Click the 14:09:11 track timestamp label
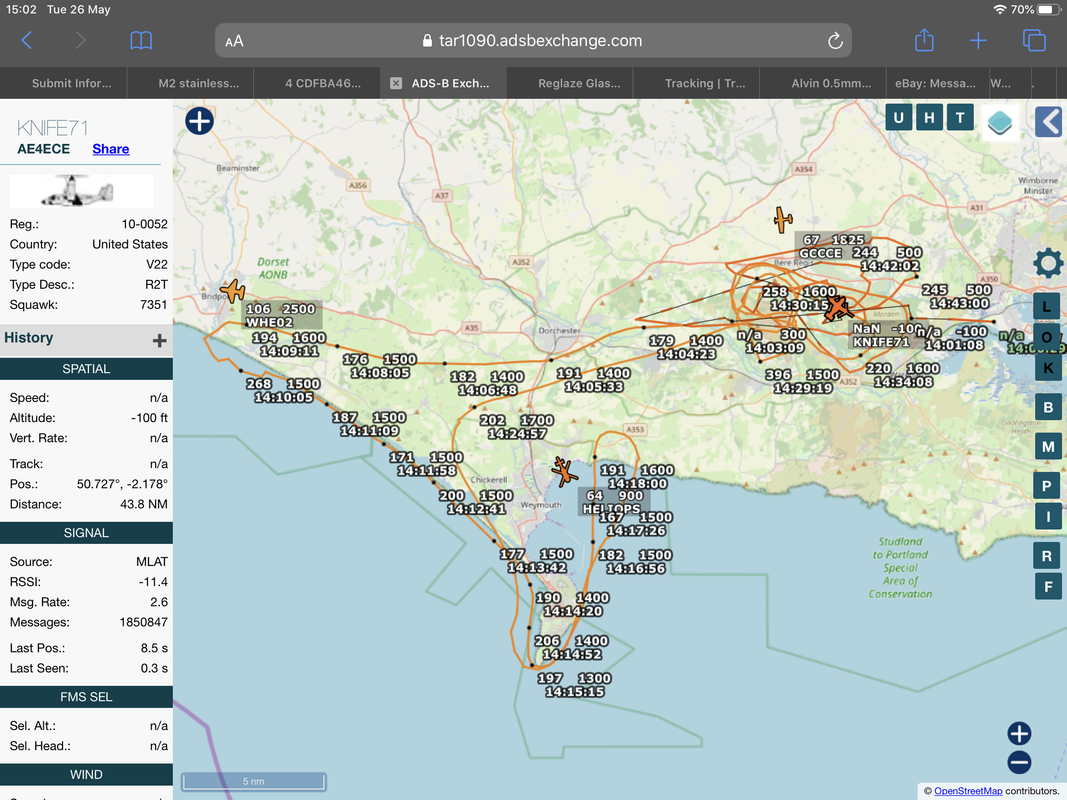1067x800 pixels. (289, 351)
